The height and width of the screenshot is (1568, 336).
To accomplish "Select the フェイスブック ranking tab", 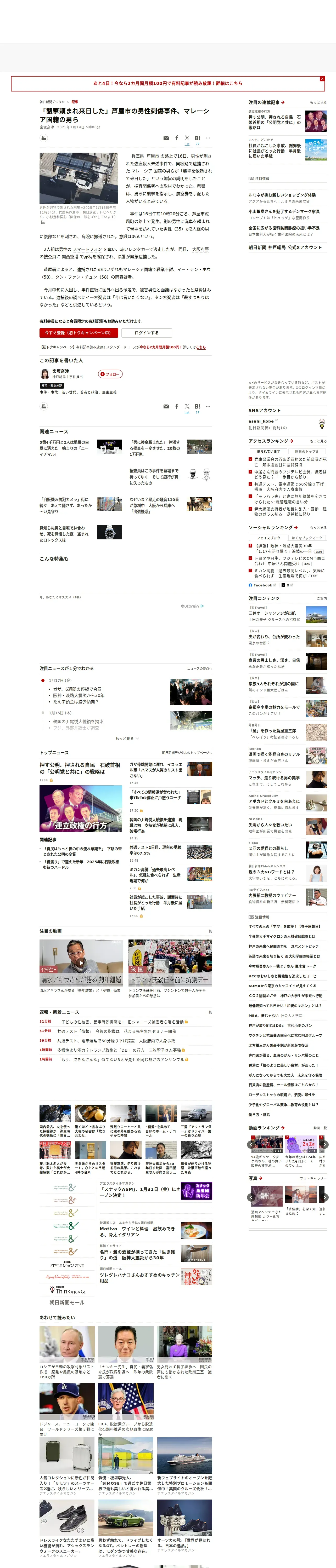I will [x=268, y=538].
